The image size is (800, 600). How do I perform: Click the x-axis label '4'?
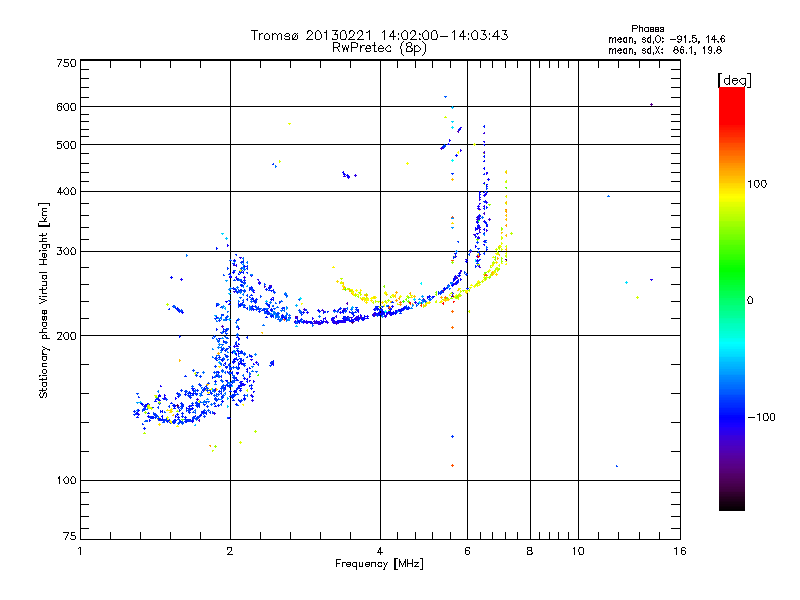pyautogui.click(x=380, y=551)
